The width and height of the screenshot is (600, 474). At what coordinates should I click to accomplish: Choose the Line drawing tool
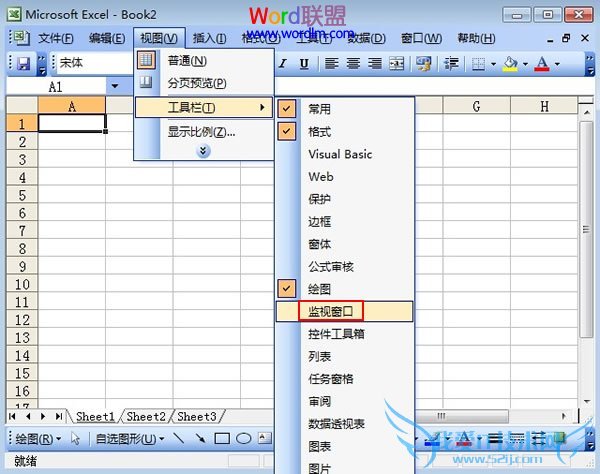[x=178, y=438]
